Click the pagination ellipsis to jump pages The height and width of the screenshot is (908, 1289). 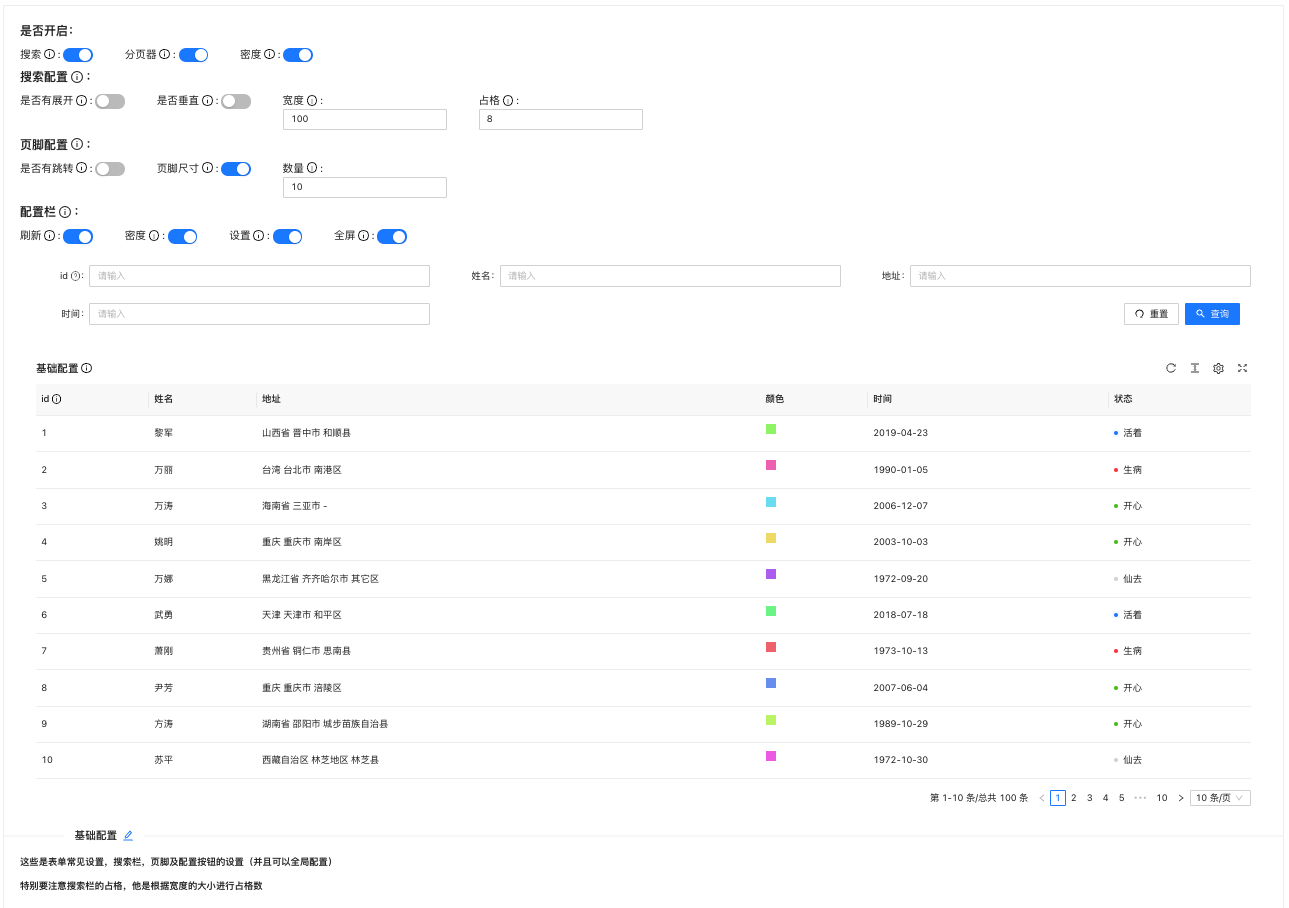1140,798
